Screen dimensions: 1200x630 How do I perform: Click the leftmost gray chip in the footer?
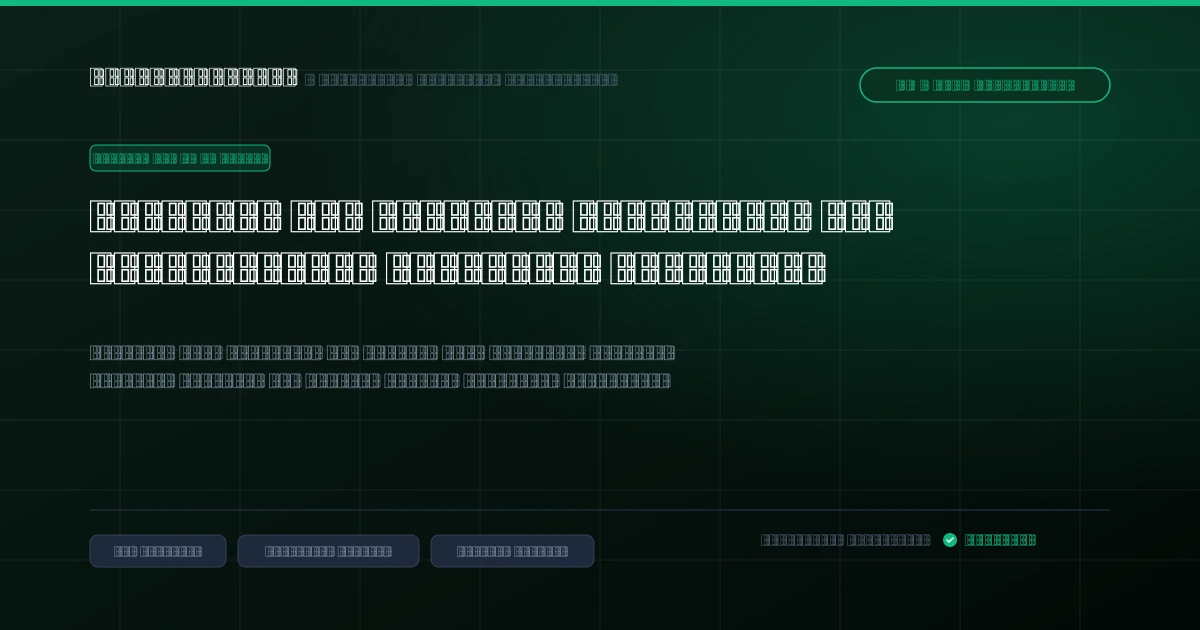coord(158,551)
